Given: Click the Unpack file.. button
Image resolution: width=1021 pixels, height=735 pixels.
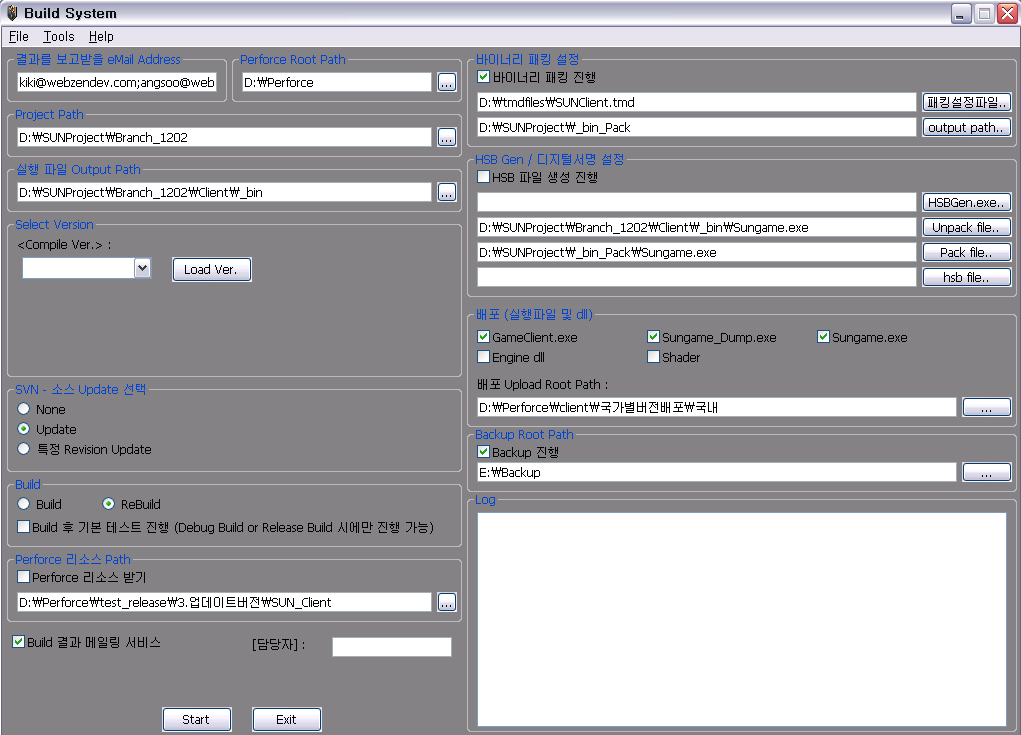Looking at the screenshot, I should click(967, 227).
